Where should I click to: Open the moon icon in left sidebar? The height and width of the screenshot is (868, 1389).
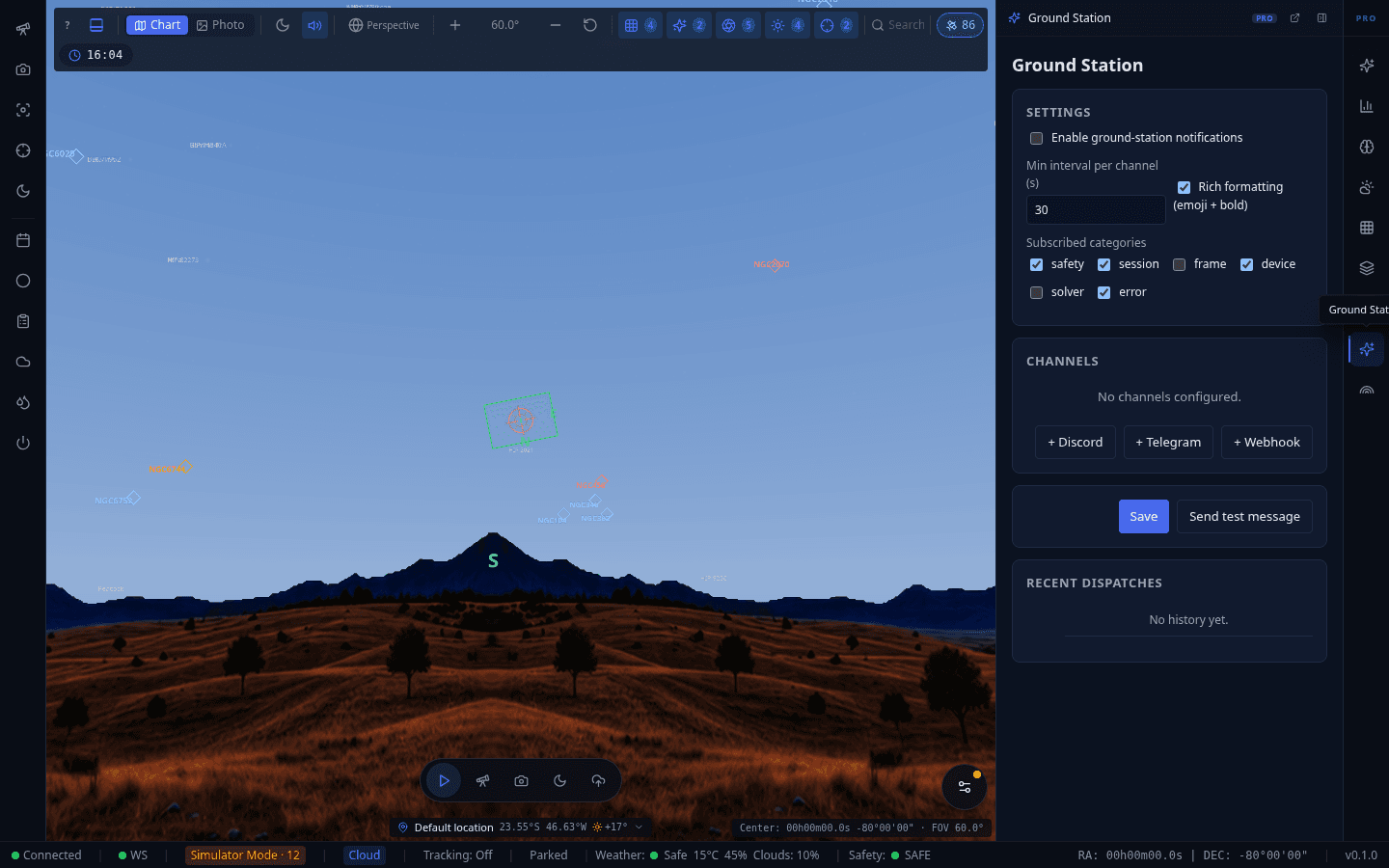pos(23,191)
